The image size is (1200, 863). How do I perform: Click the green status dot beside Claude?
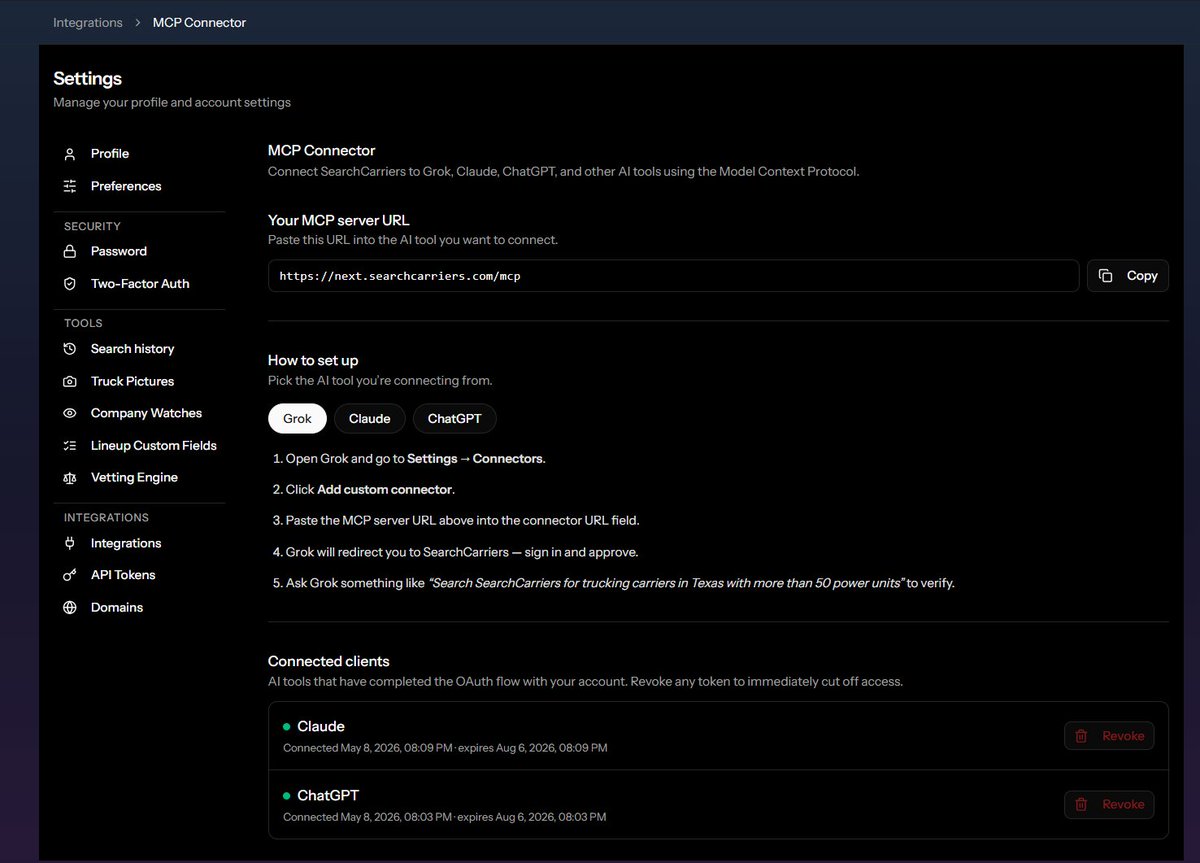(x=286, y=727)
